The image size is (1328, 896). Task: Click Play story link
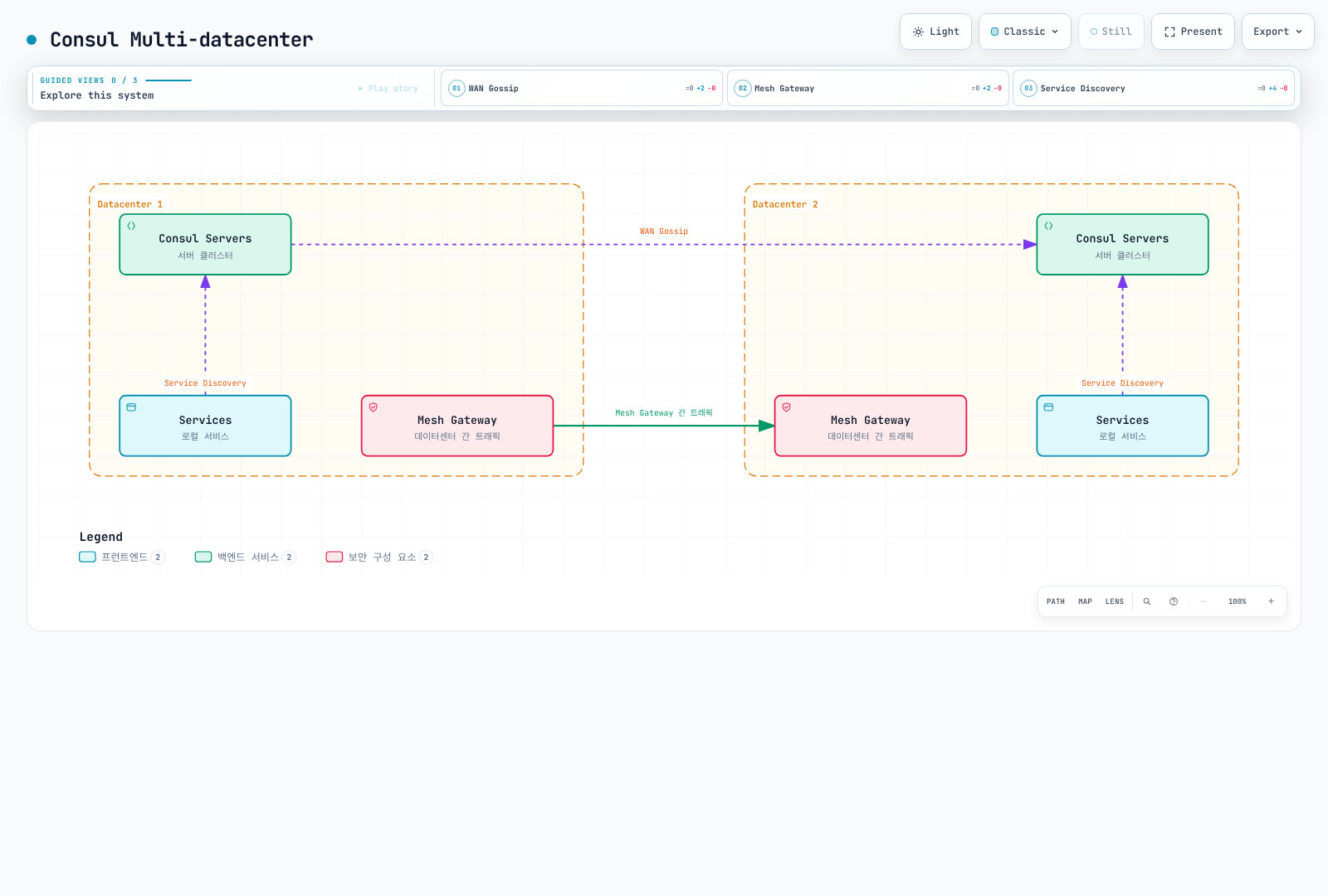[x=388, y=88]
